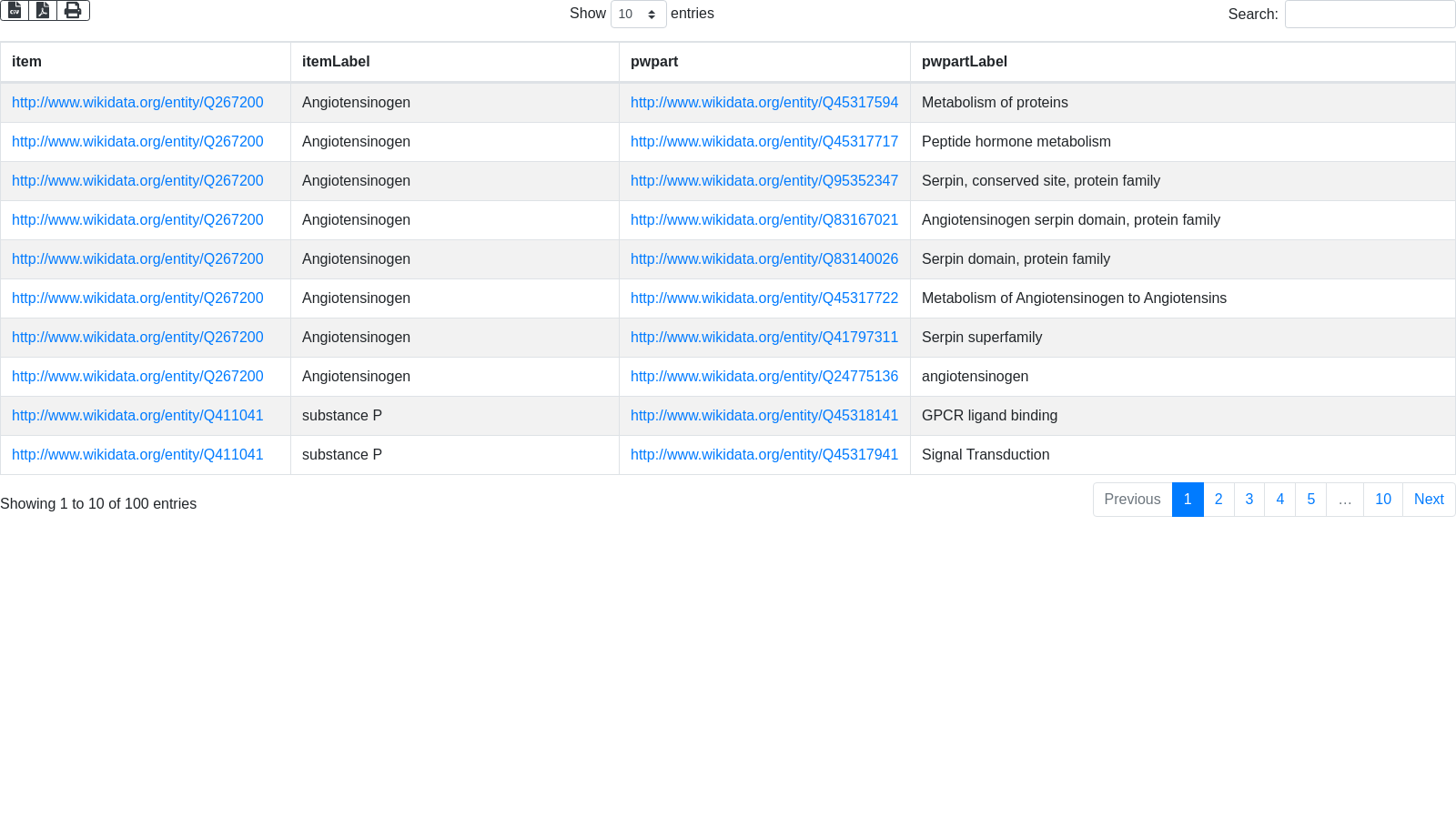1456x819 pixels.
Task: Open page 4 of the table
Action: [x=1279, y=500]
